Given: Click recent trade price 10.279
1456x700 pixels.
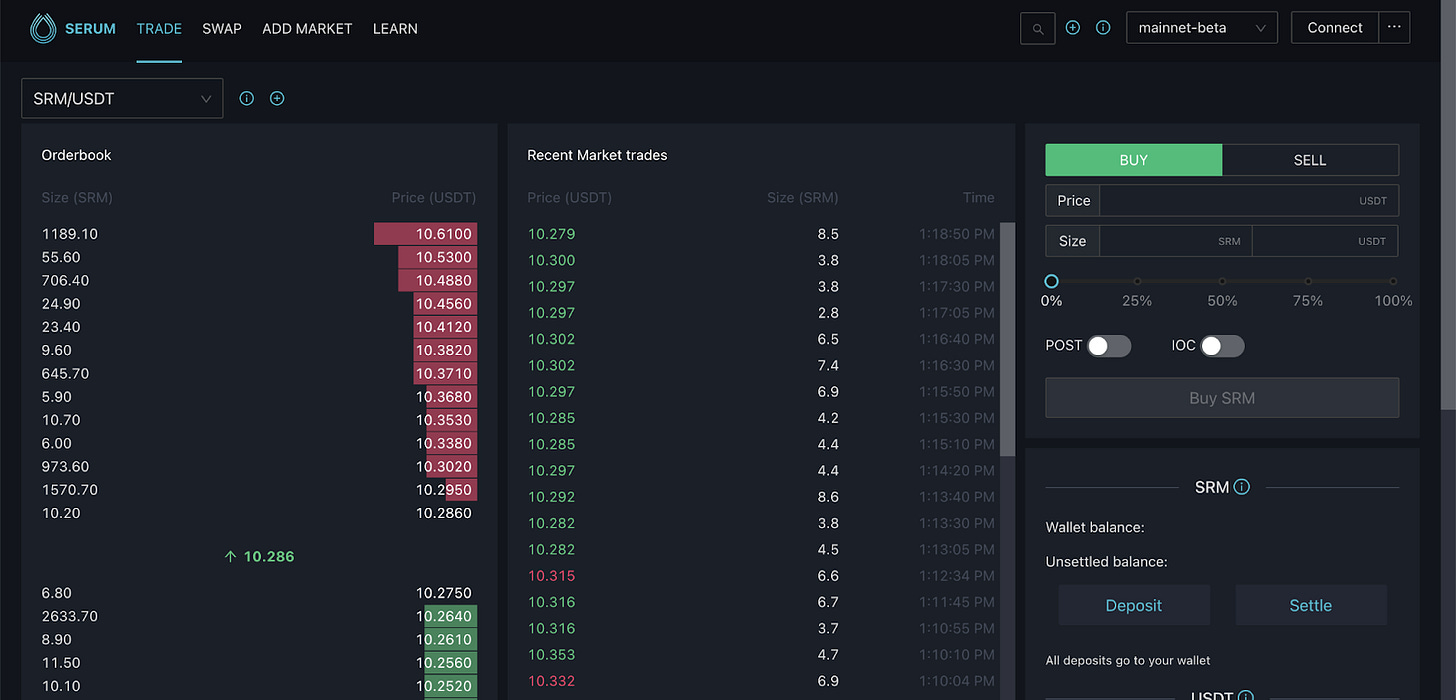Looking at the screenshot, I should tap(551, 234).
